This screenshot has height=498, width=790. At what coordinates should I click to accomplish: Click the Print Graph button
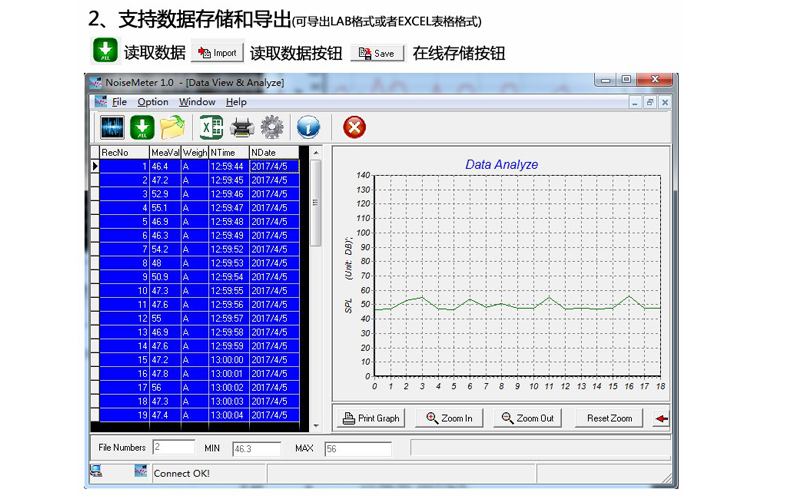tap(371, 418)
